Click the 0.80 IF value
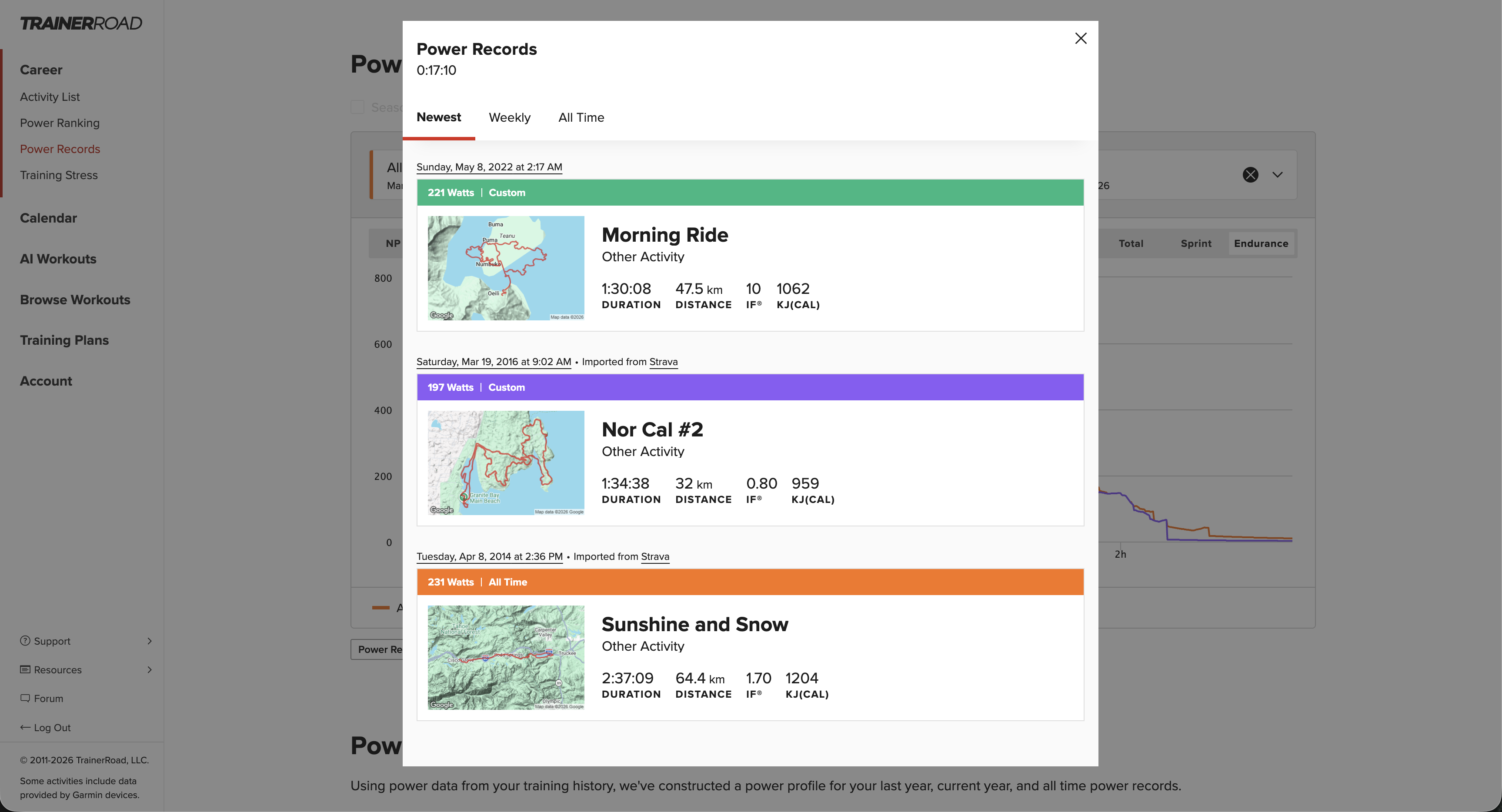The image size is (1502, 812). point(761,484)
